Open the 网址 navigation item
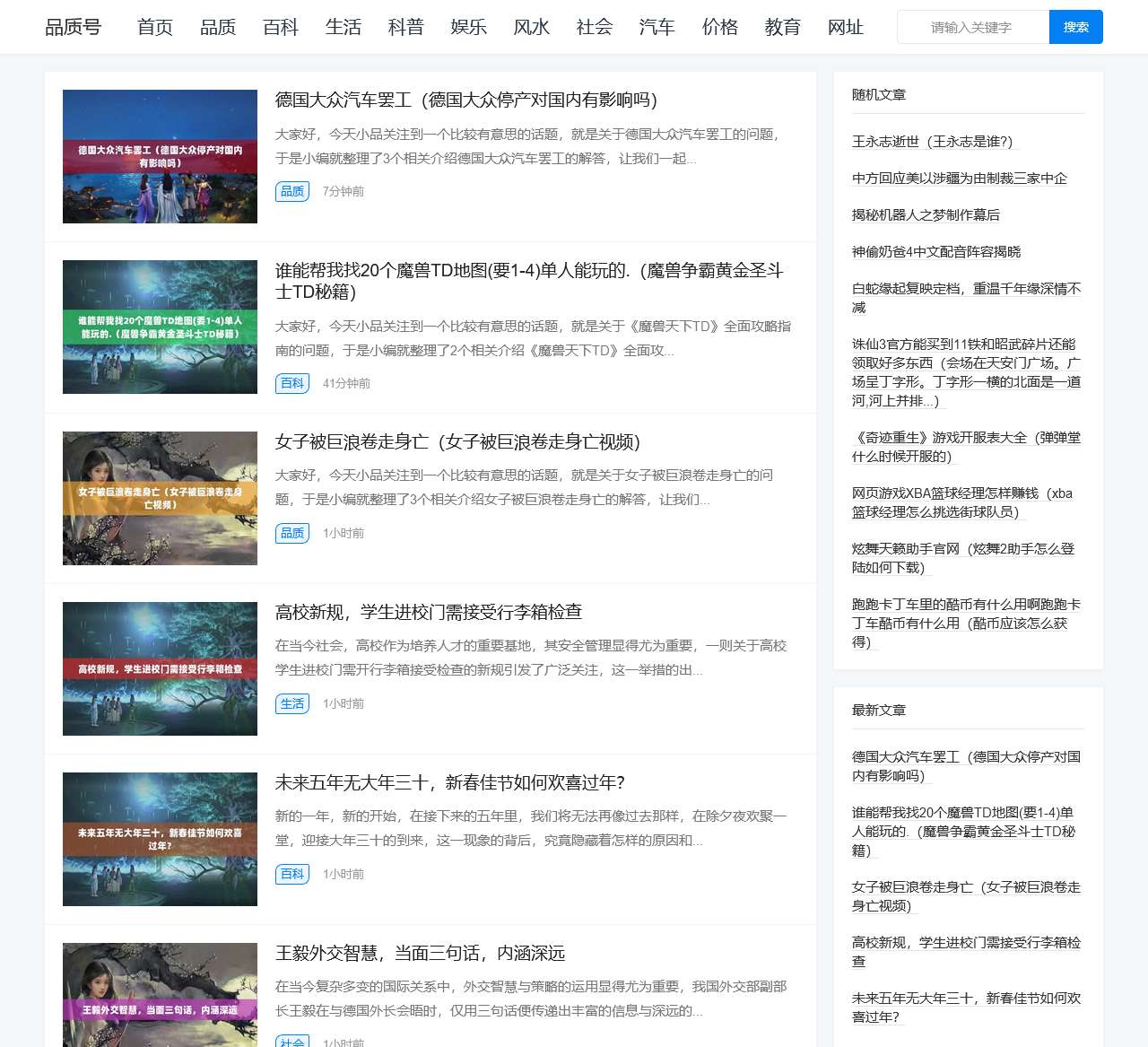1148x1047 pixels. point(846,27)
